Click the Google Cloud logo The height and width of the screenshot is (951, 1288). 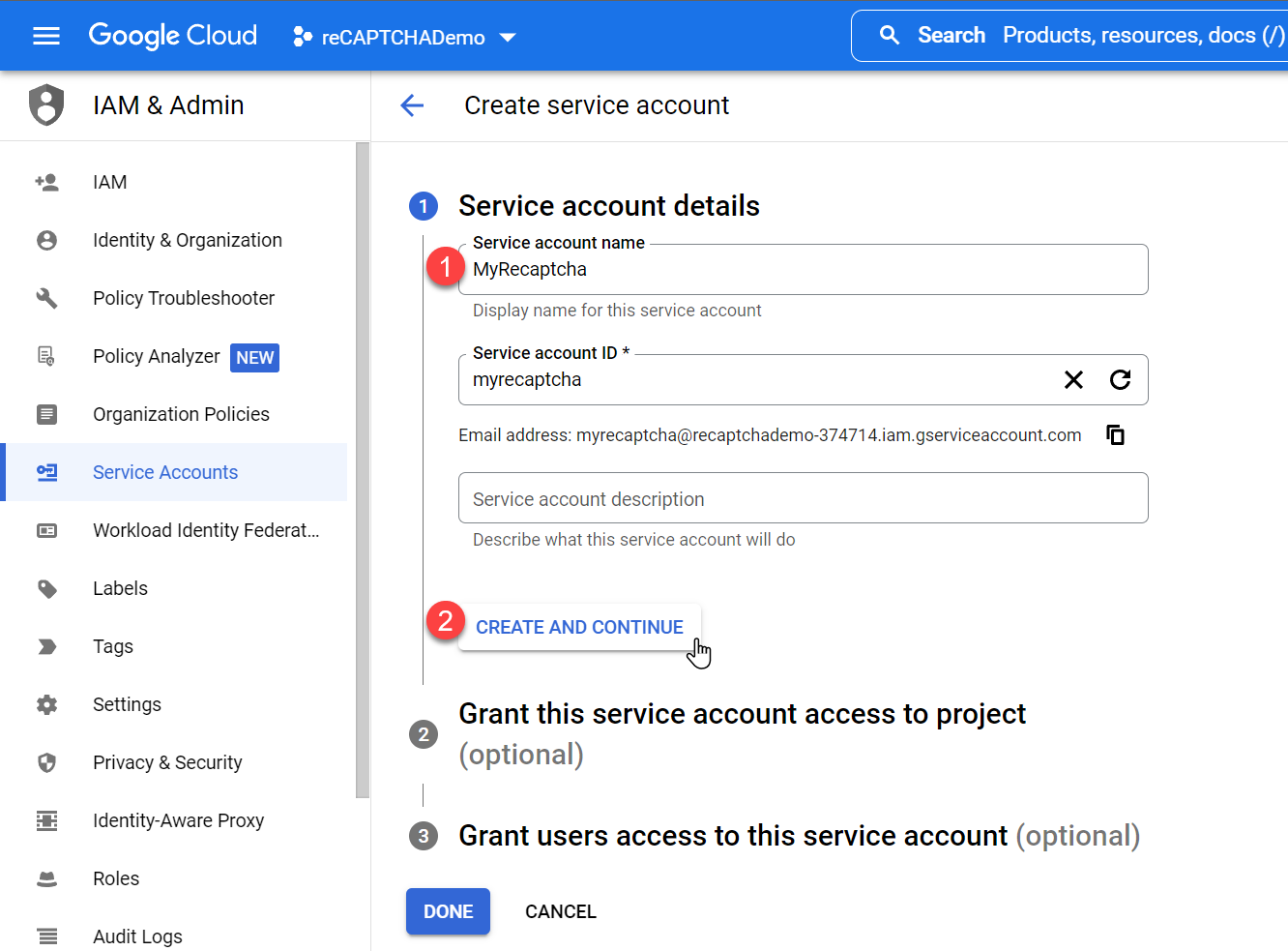(x=173, y=36)
